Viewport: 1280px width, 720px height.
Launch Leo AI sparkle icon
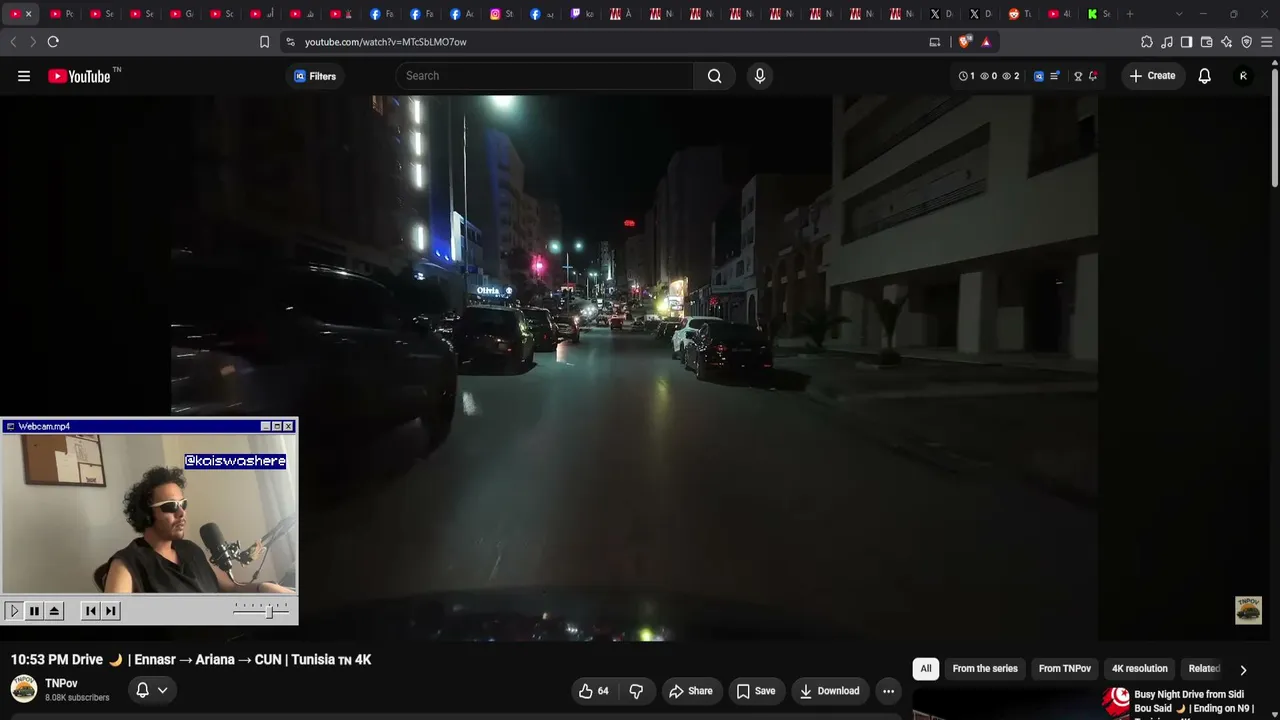pos(1227,42)
